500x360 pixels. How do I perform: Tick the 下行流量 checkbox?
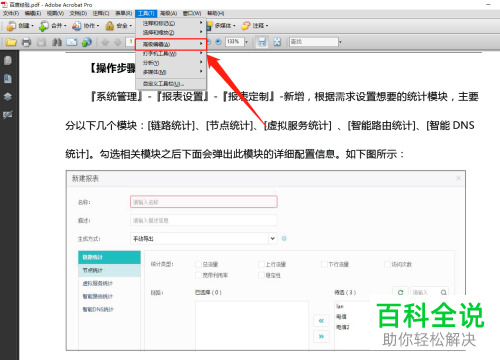click(324, 264)
